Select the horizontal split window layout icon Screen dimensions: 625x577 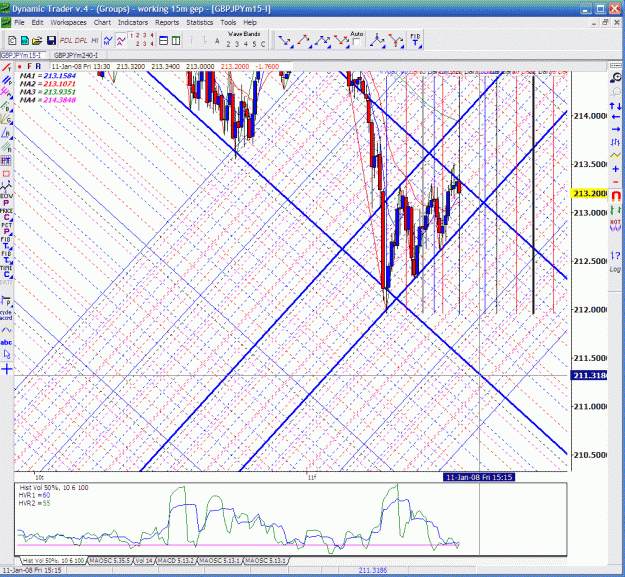163,40
